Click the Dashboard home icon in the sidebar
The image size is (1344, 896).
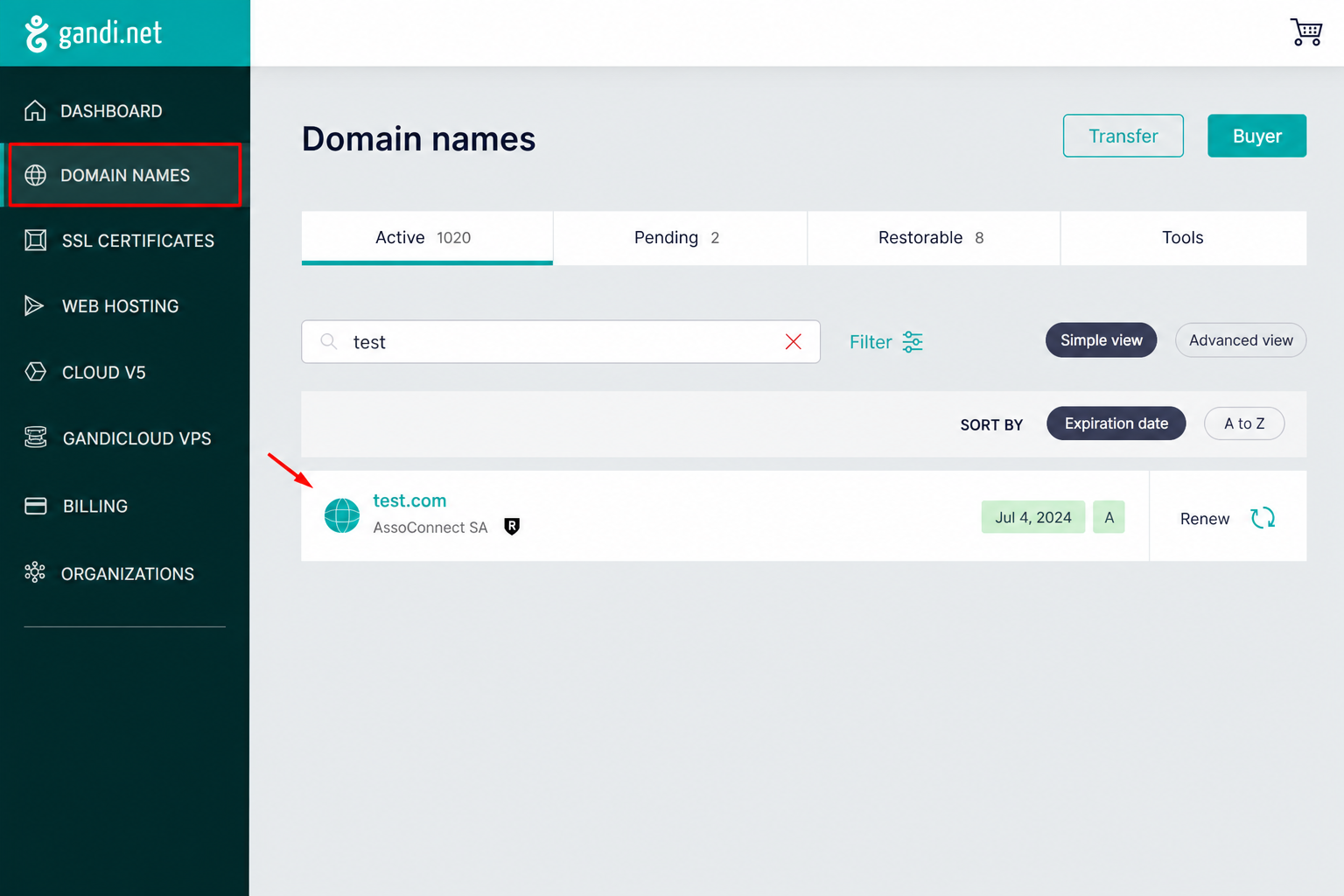click(35, 111)
